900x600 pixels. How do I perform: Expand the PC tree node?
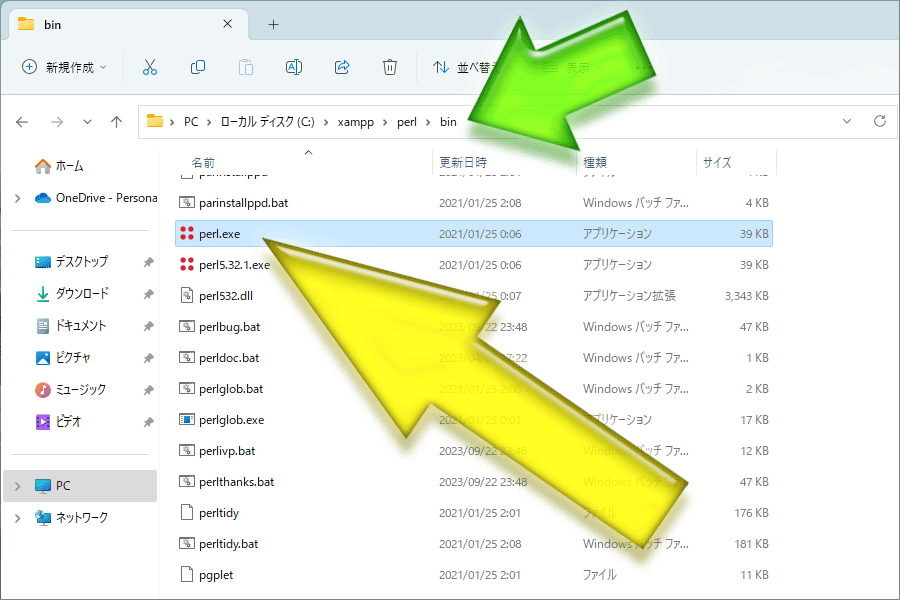tap(18, 486)
